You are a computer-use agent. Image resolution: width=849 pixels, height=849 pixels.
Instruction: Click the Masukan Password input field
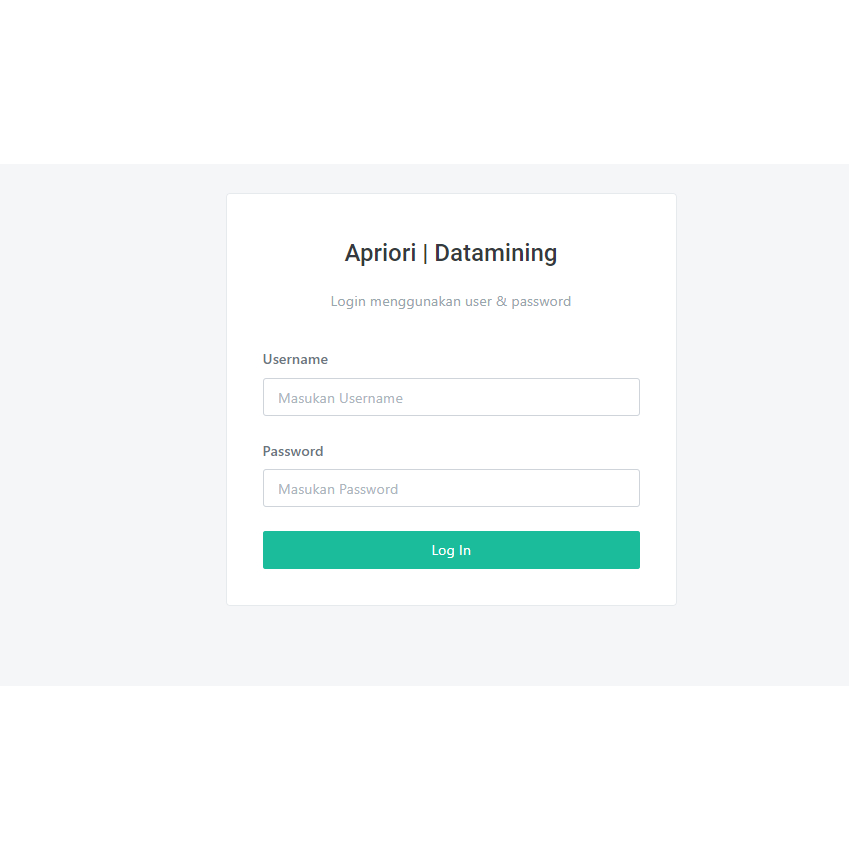(451, 488)
